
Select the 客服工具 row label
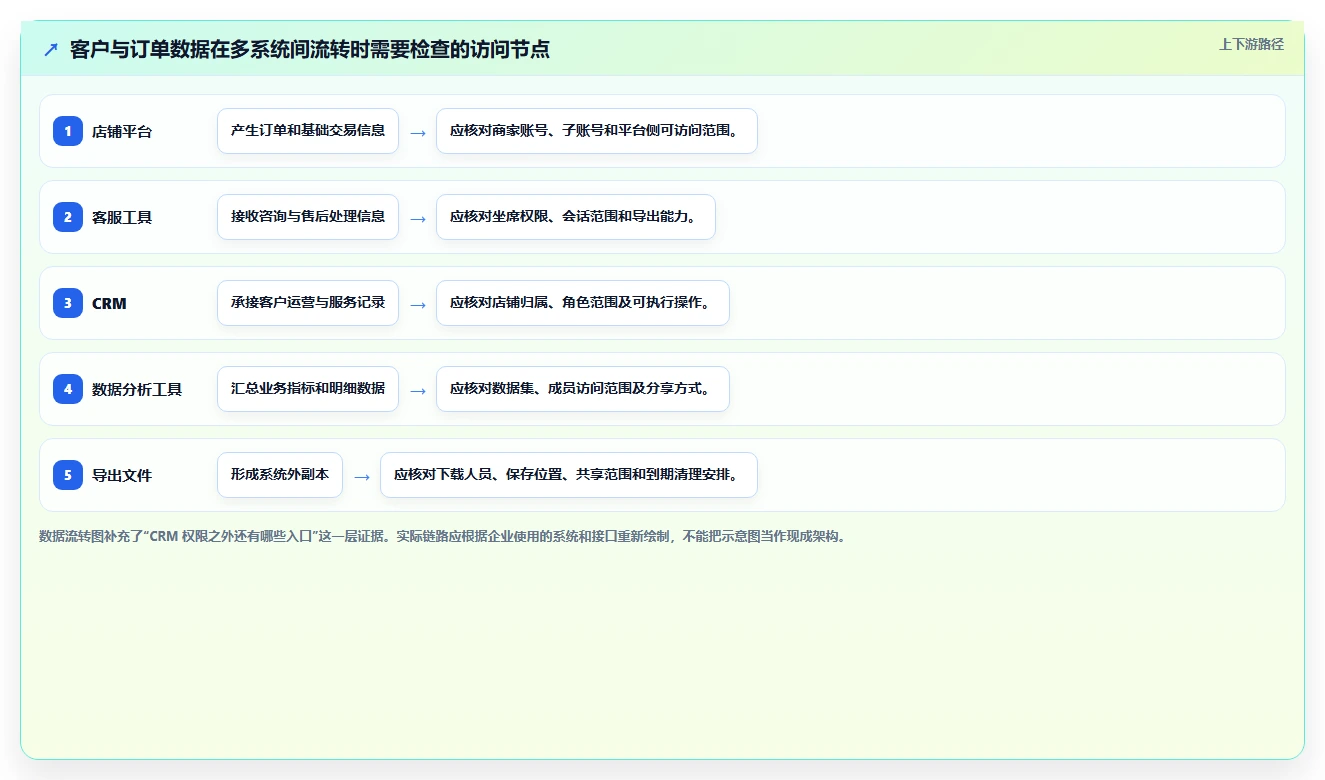pyautogui.click(x=122, y=217)
